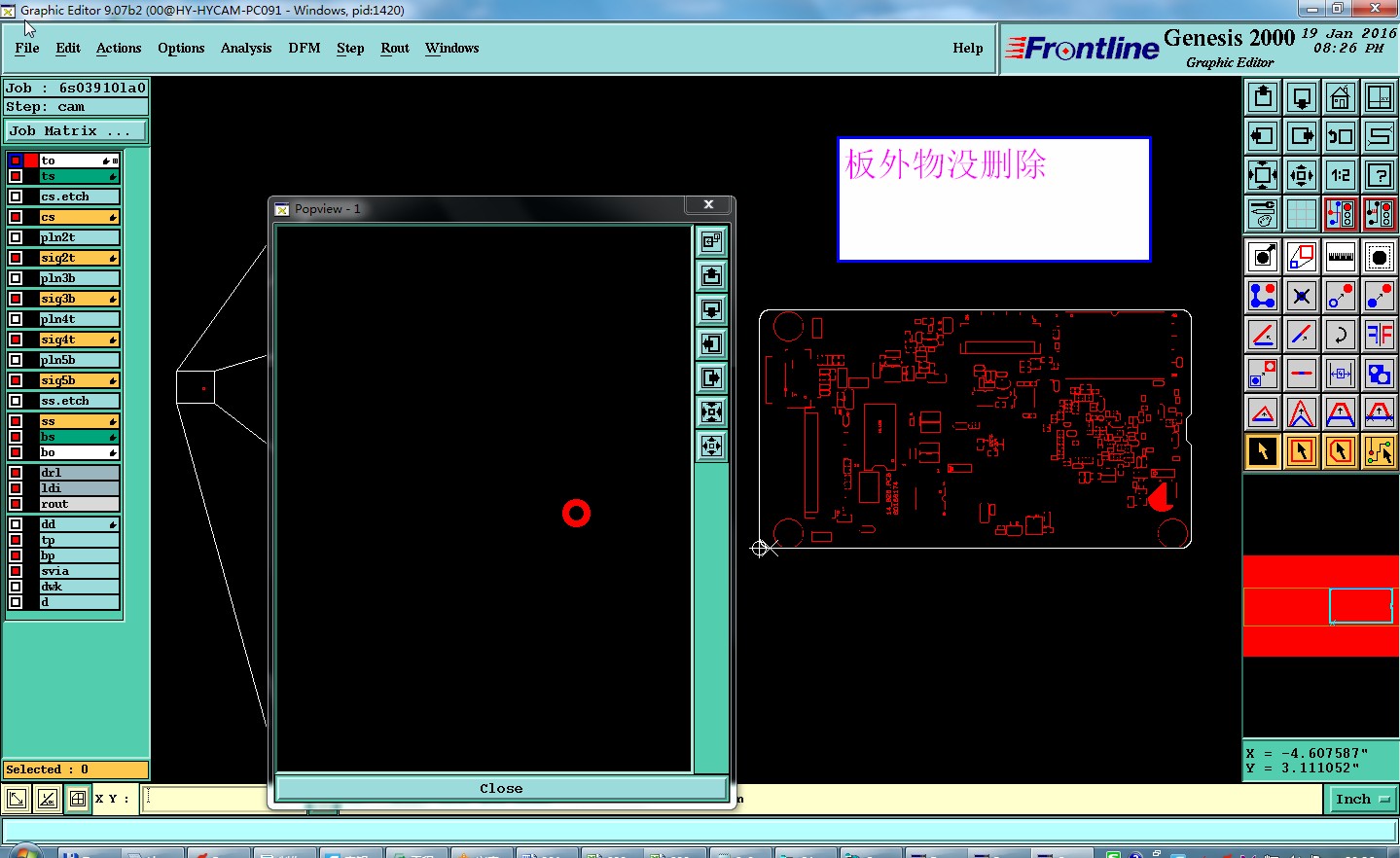Image resolution: width=1400 pixels, height=858 pixels.
Task: Click the curved rotate arrow icon
Action: point(1341,335)
